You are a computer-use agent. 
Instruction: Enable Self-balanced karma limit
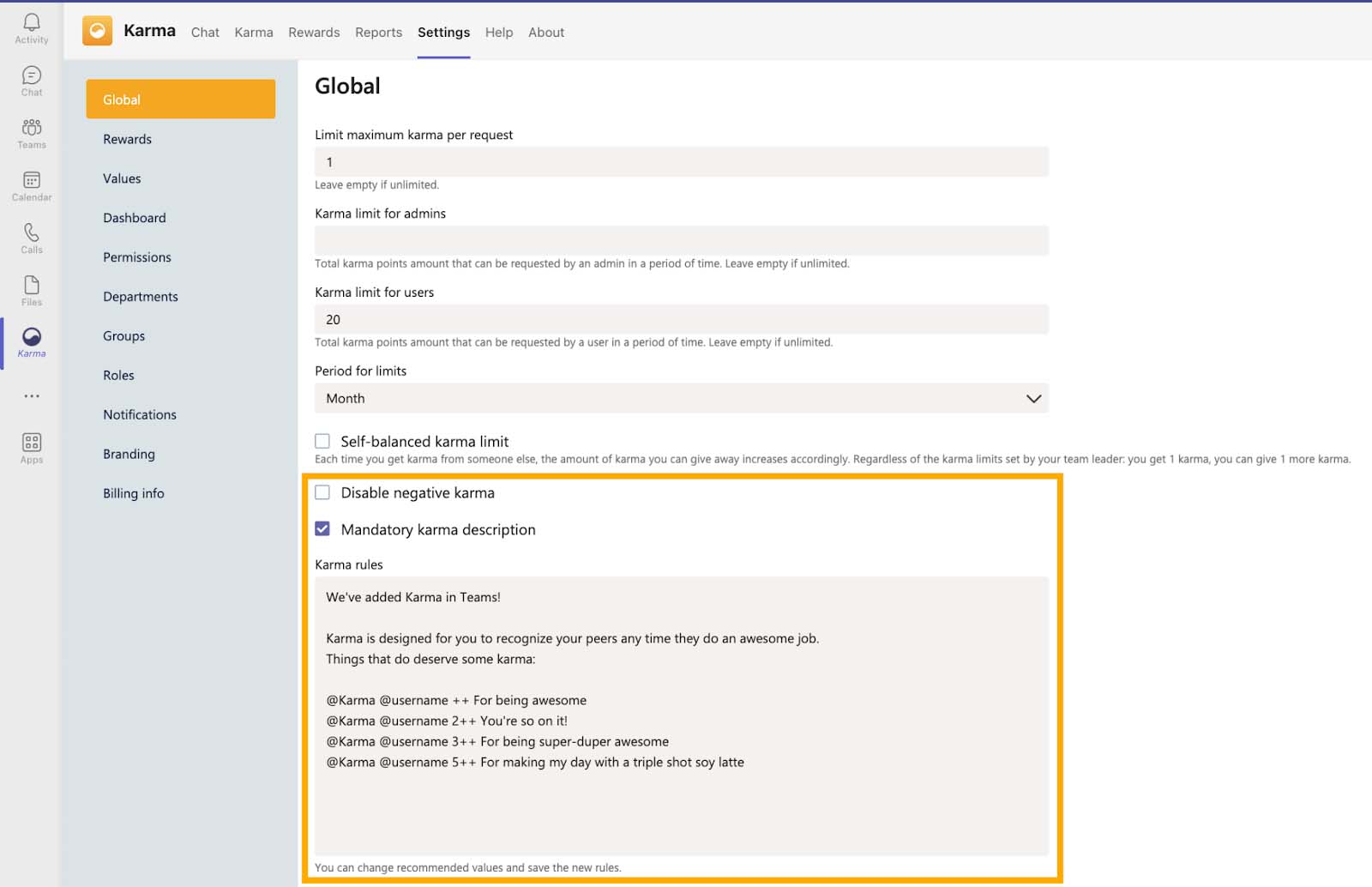[322, 440]
